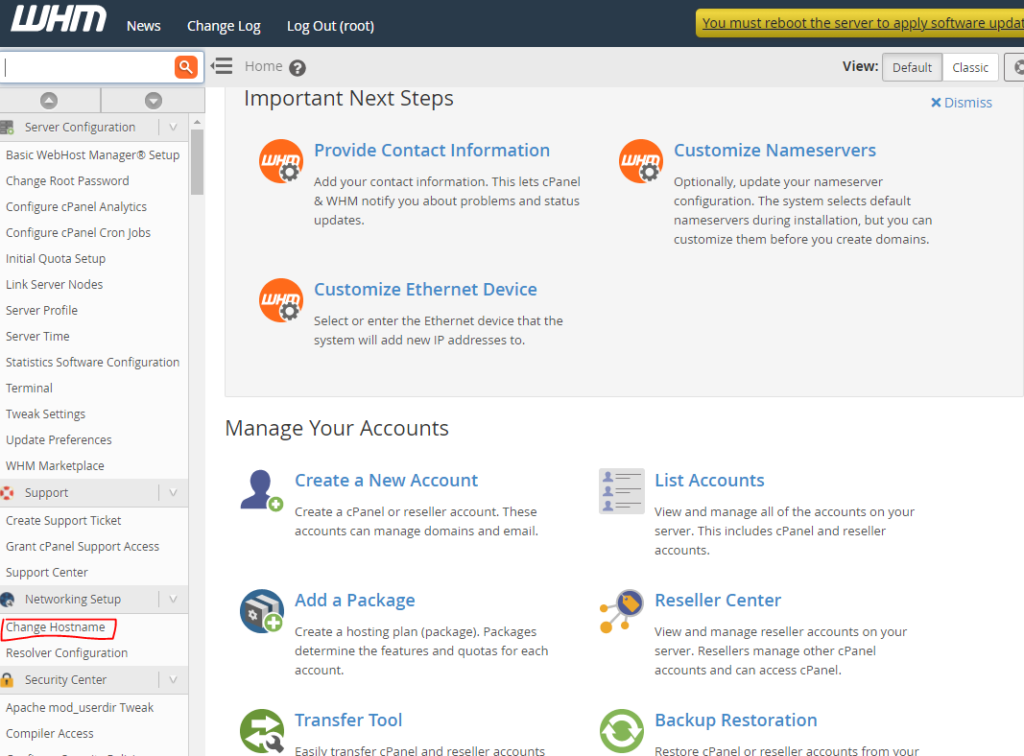This screenshot has width=1024, height=756.
Task: Collapse the Networking Setup section
Action: coord(173,599)
